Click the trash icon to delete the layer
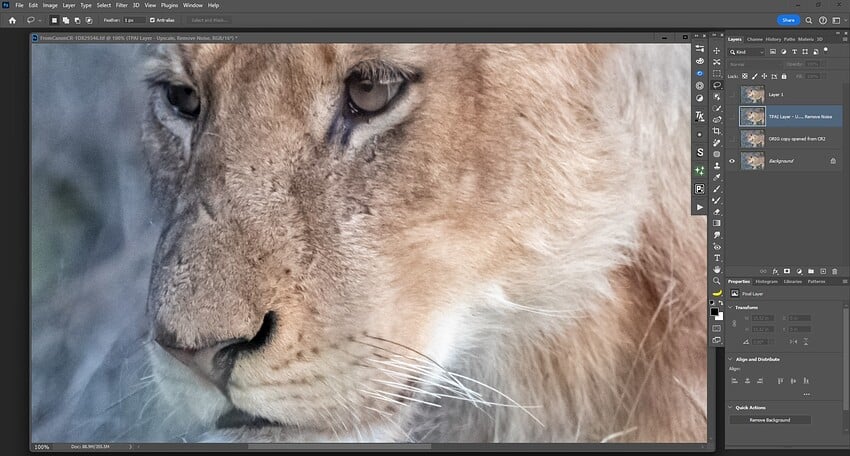The image size is (850, 456). point(835,271)
